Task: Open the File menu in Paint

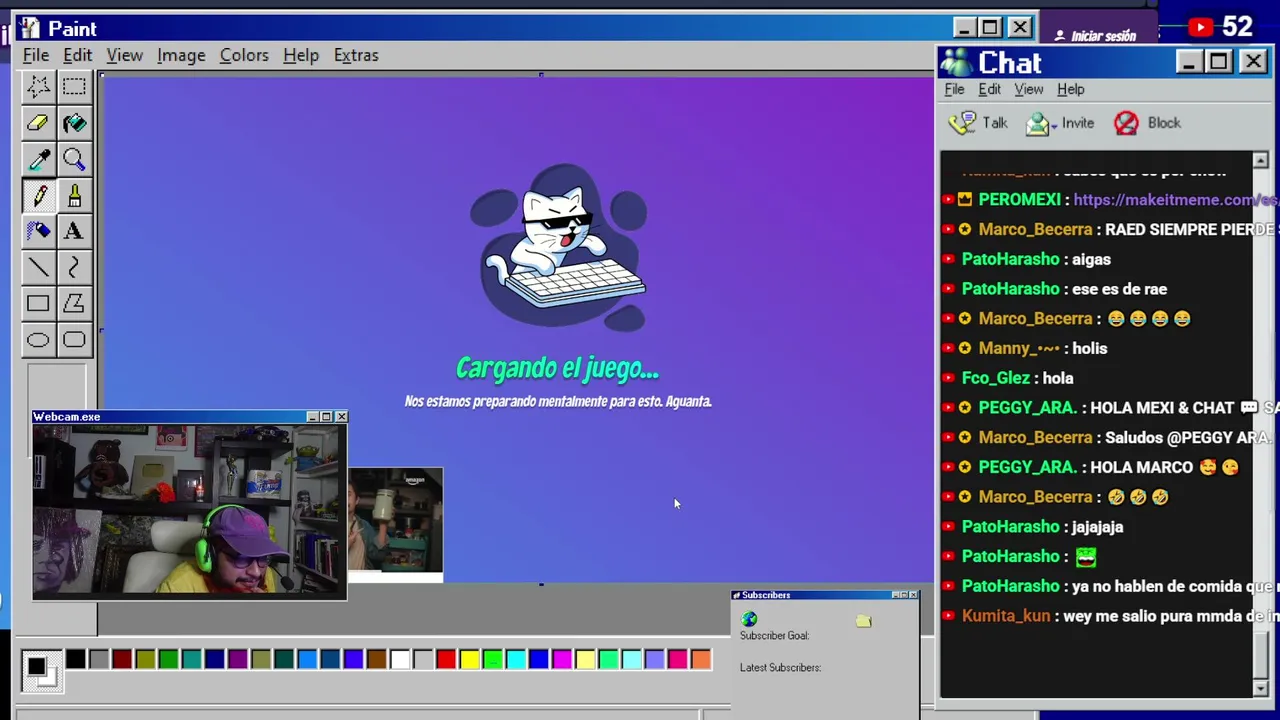Action: click(36, 55)
